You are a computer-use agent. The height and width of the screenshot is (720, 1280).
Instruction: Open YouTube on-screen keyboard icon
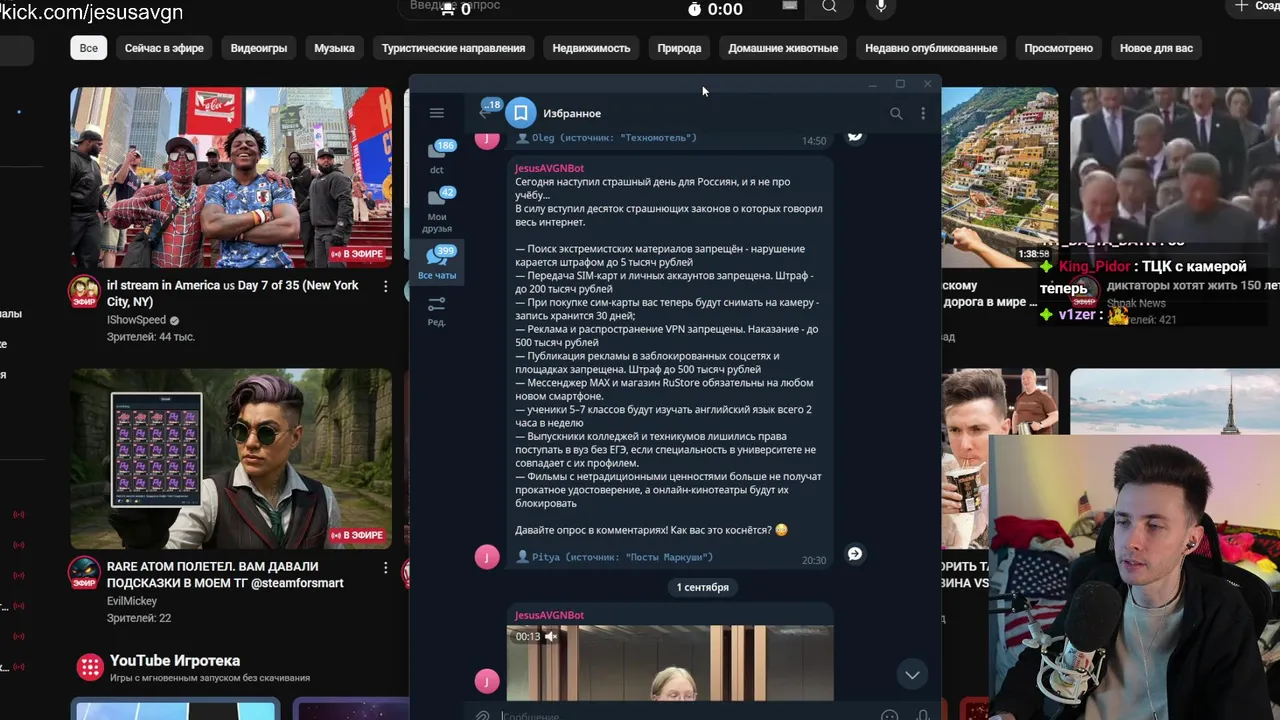[790, 6]
